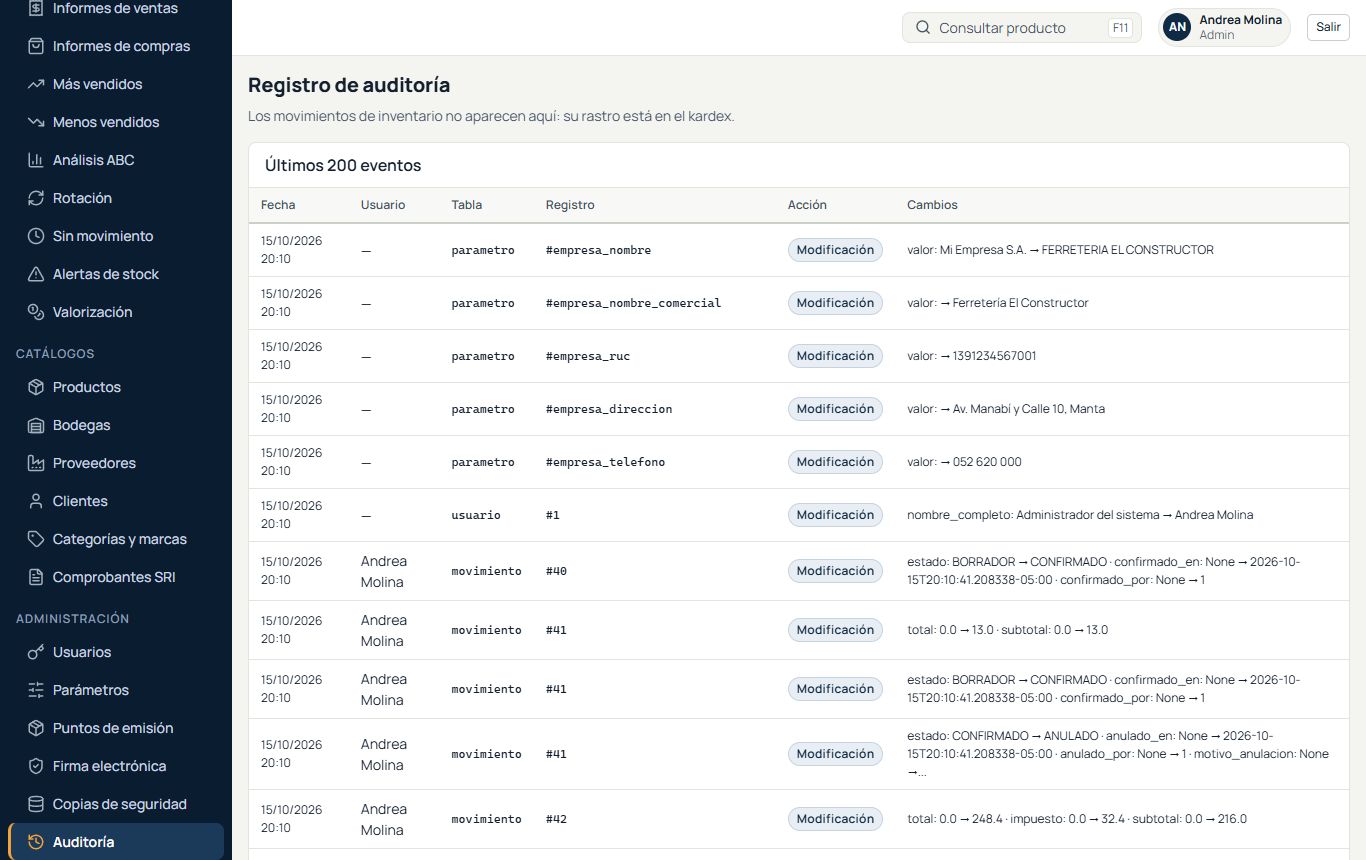Screen dimensions: 1366x860
Task: Click the 'total: 0.0 → 13.0' changes cell
Action: pyautogui.click(x=1007, y=630)
